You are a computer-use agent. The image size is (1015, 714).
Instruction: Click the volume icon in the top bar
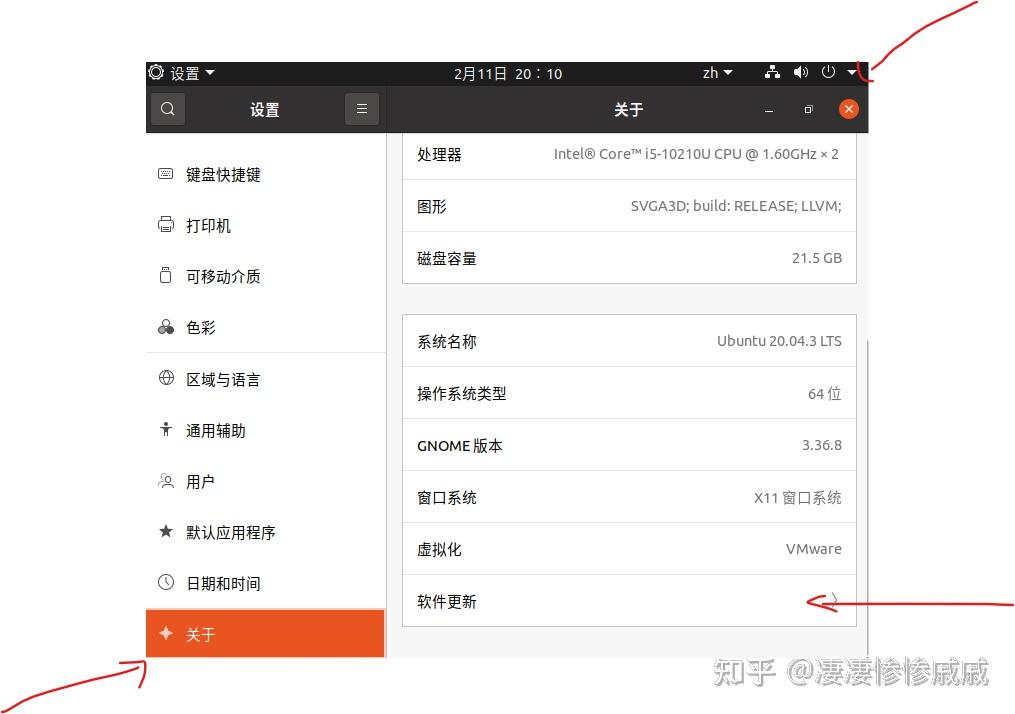(800, 72)
